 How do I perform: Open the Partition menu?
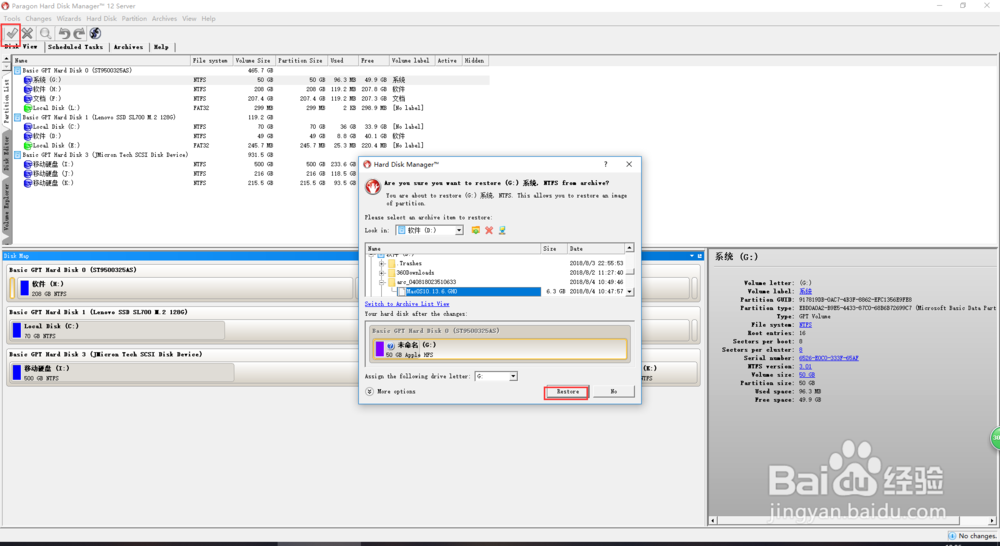[135, 18]
